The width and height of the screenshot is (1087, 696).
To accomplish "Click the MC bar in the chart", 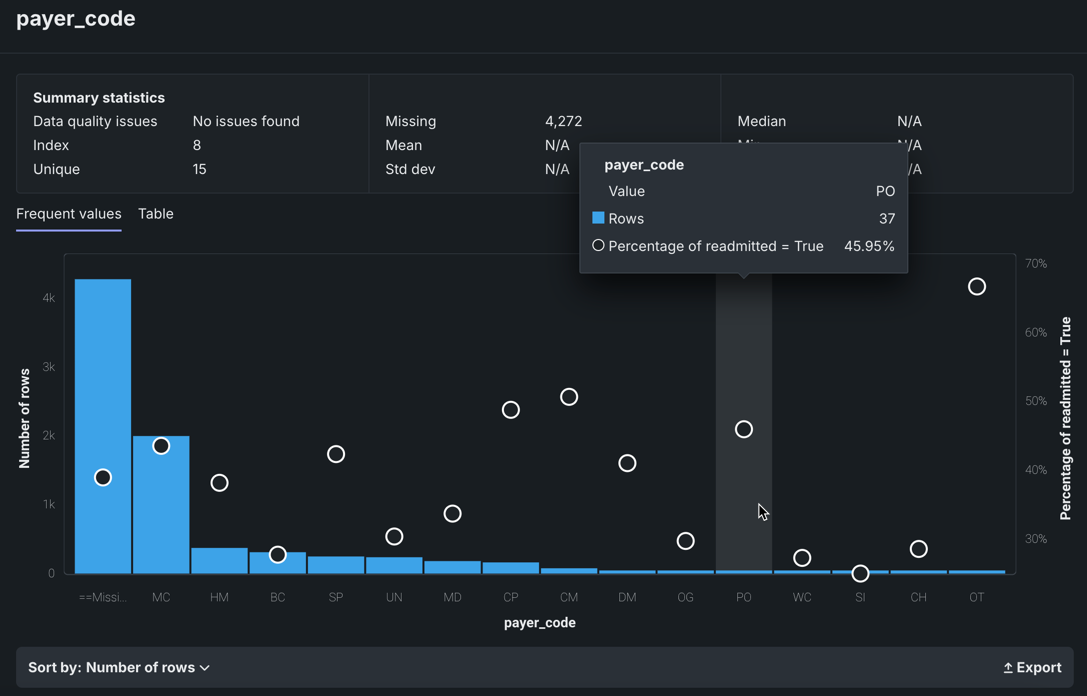I will click(161, 510).
